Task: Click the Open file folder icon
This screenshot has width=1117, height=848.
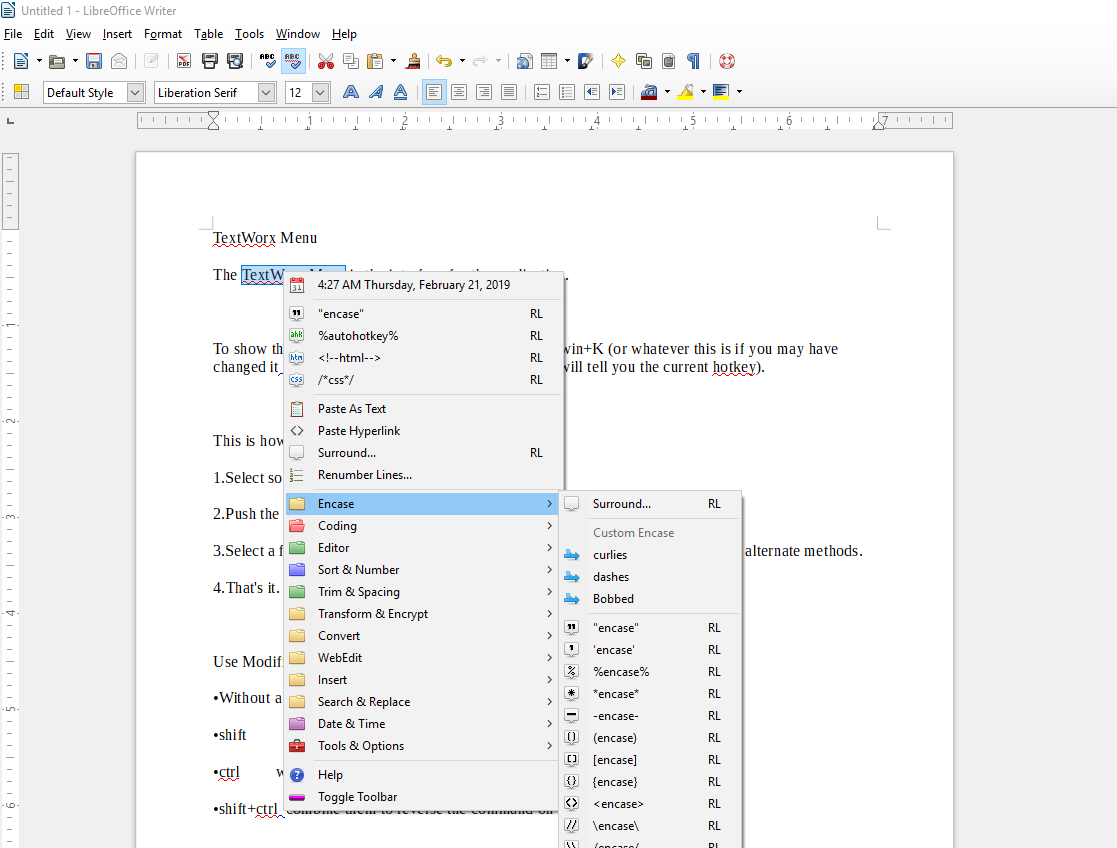Action: point(57,61)
